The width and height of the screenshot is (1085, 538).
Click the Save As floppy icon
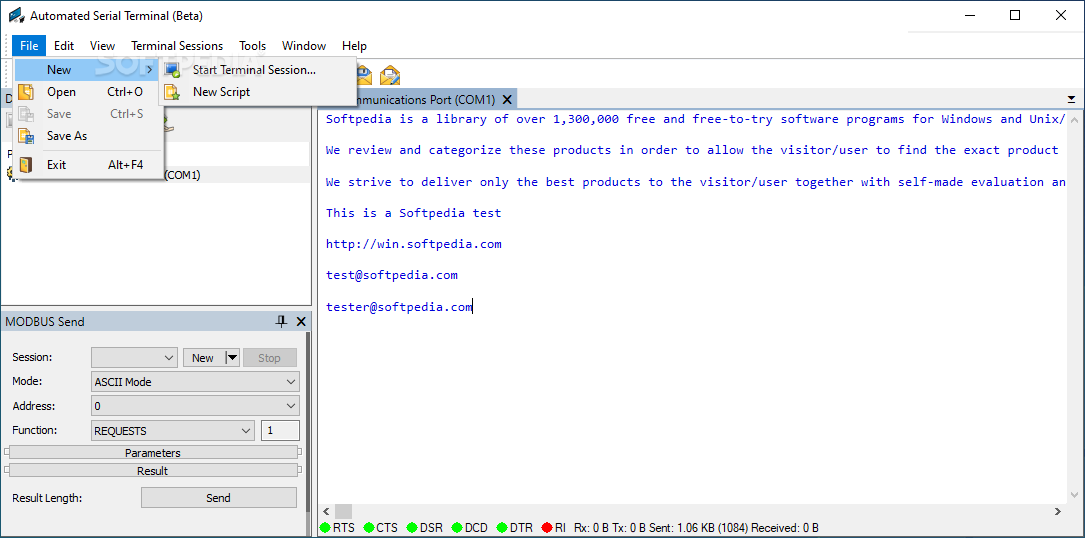point(26,136)
